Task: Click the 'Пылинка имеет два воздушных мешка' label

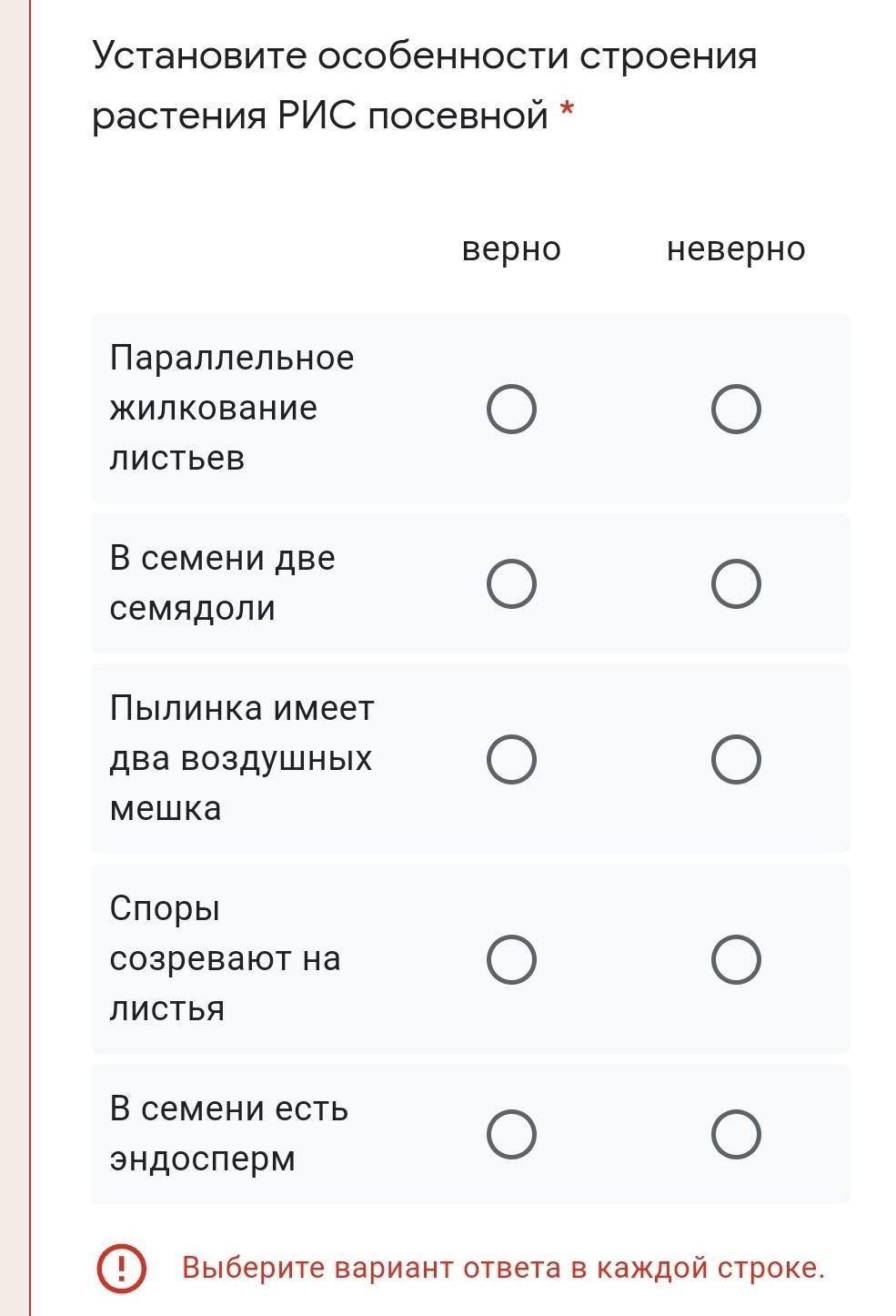Action: pos(241,758)
